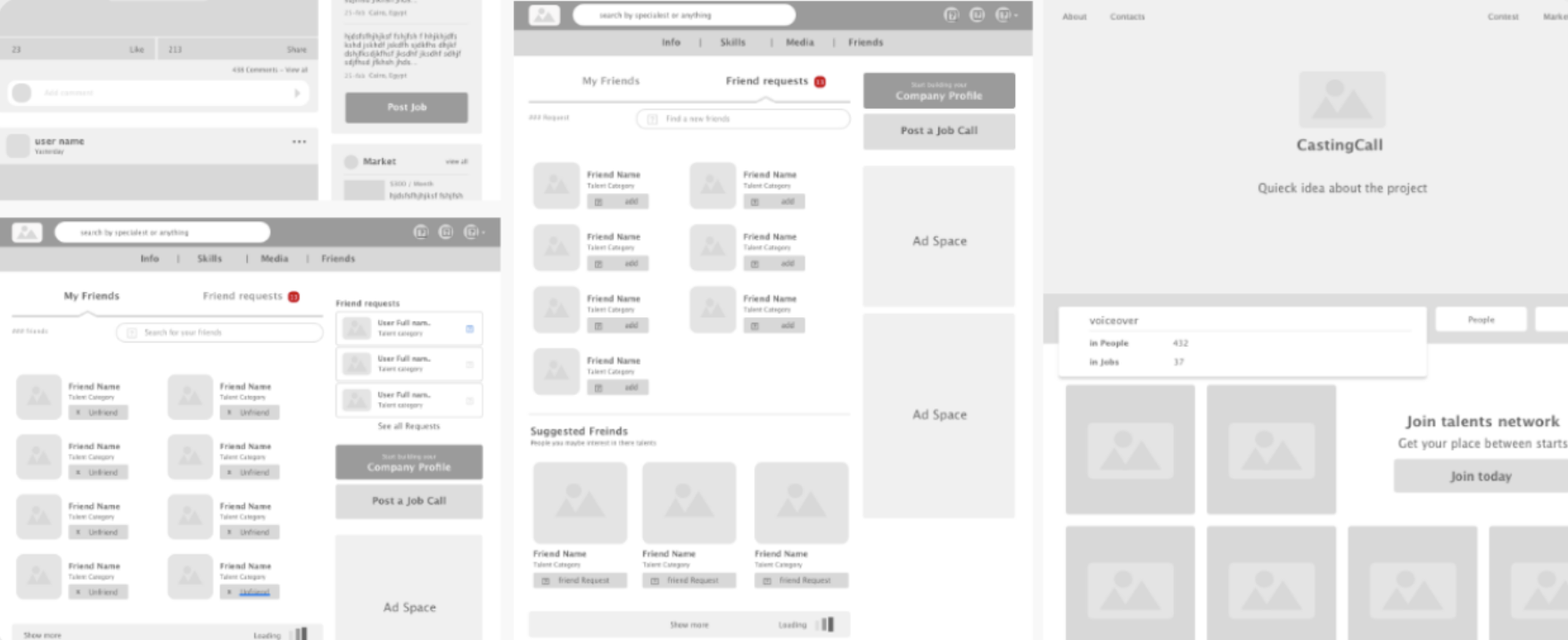Select Friends on My Friends screen menu
The height and width of the screenshot is (640, 1568).
[x=338, y=258]
